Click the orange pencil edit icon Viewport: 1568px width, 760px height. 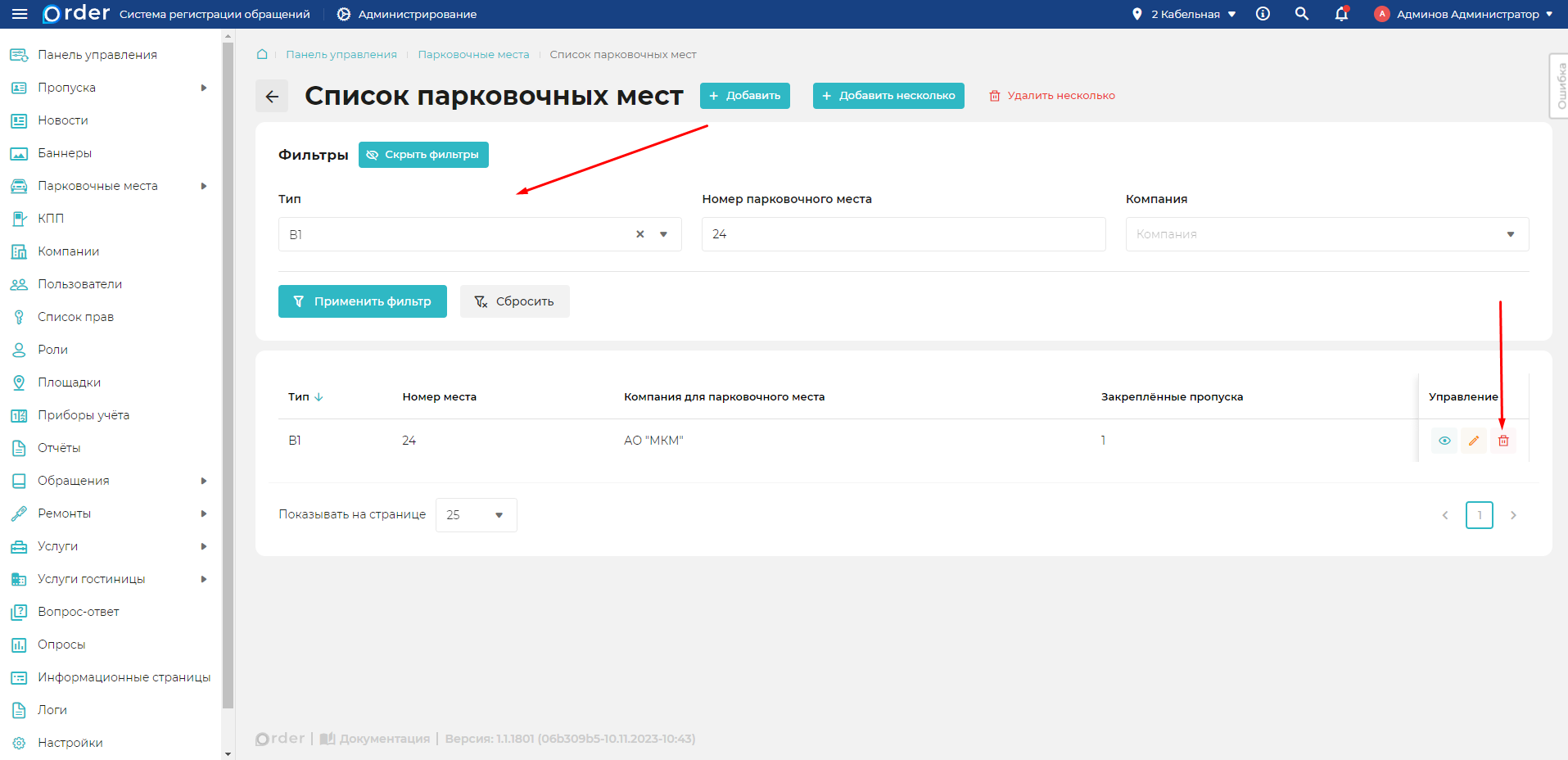1474,441
